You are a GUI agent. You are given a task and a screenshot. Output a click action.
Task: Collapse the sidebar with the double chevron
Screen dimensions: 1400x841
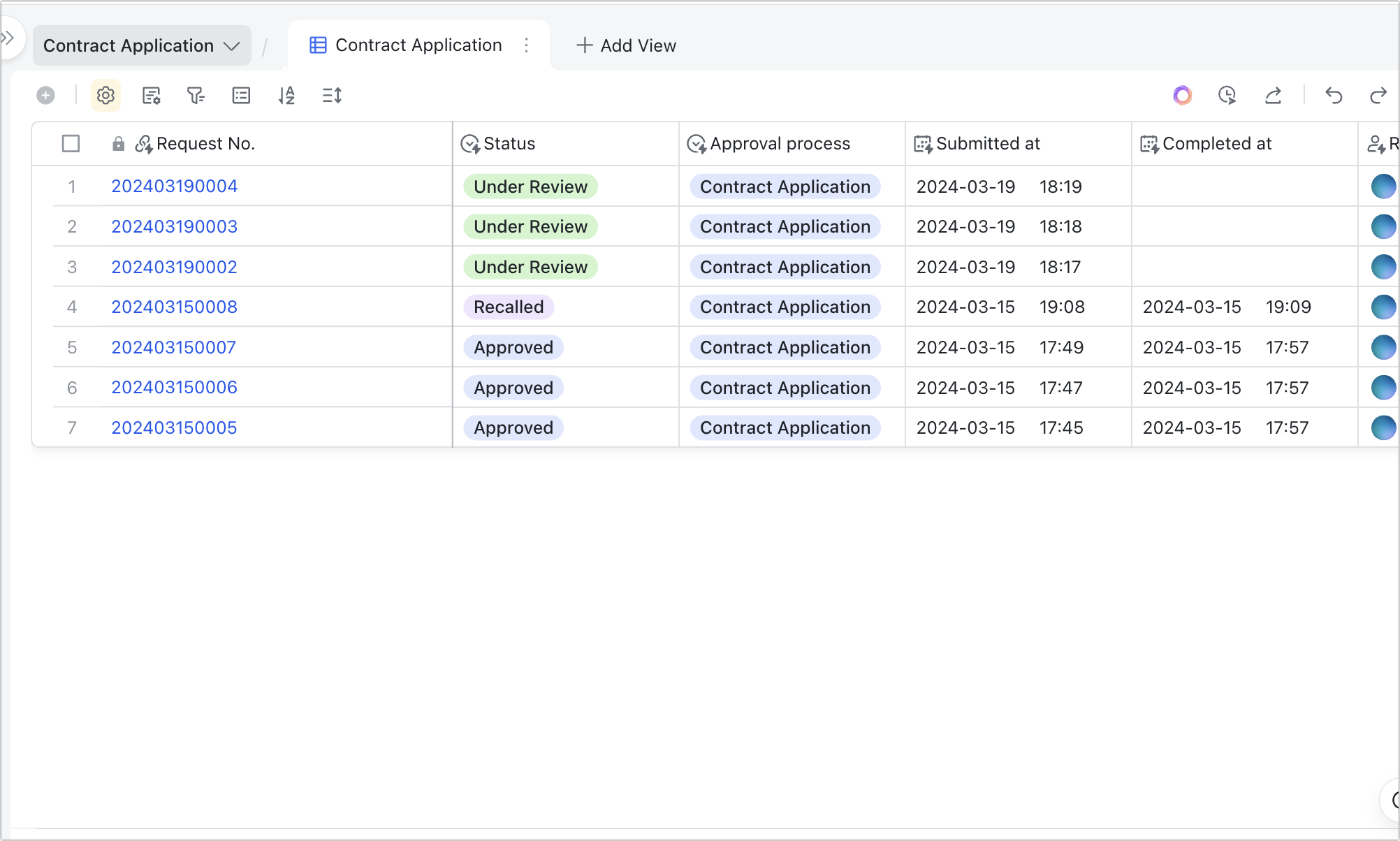(8, 38)
